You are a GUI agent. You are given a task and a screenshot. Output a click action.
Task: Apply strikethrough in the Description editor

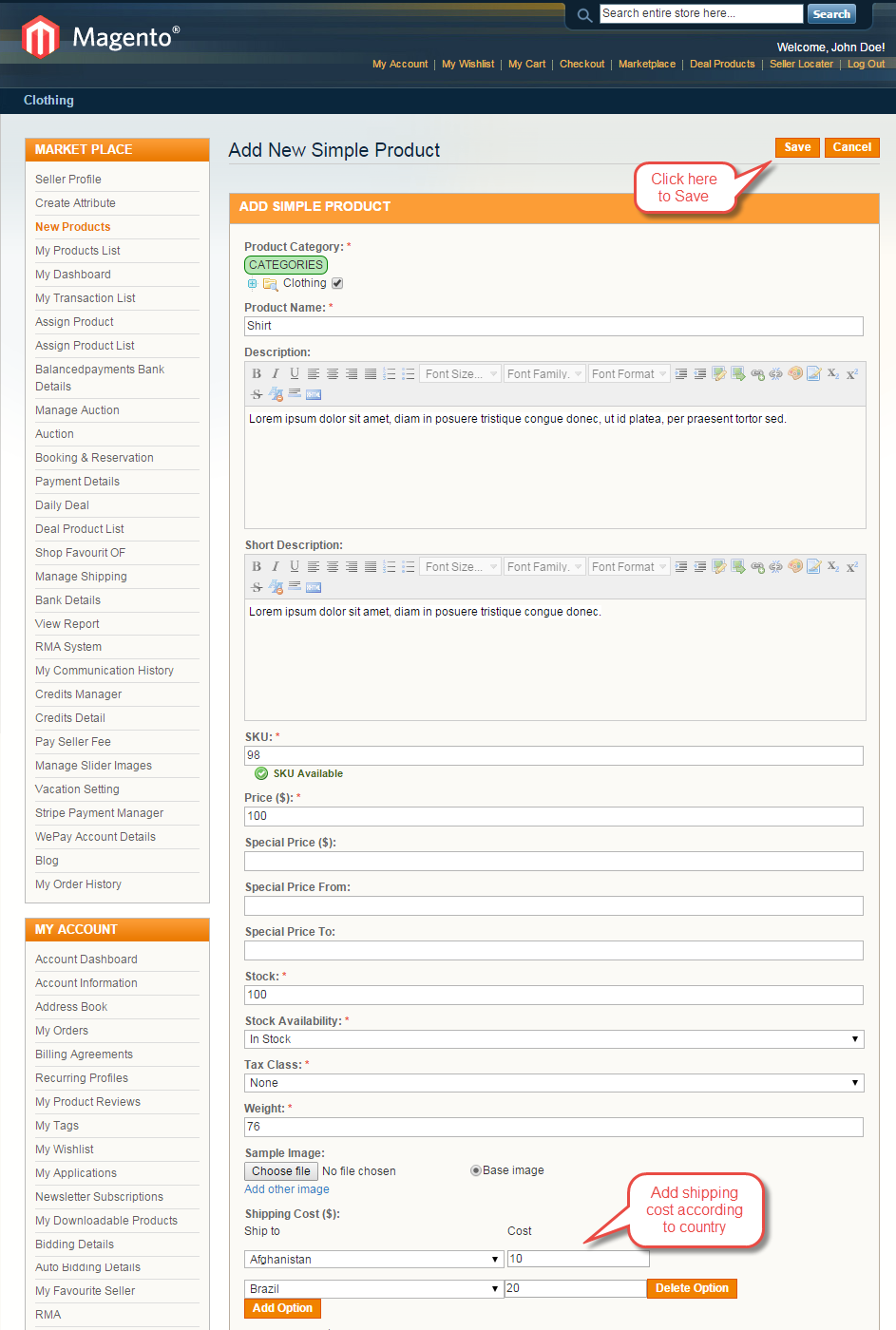[257, 394]
